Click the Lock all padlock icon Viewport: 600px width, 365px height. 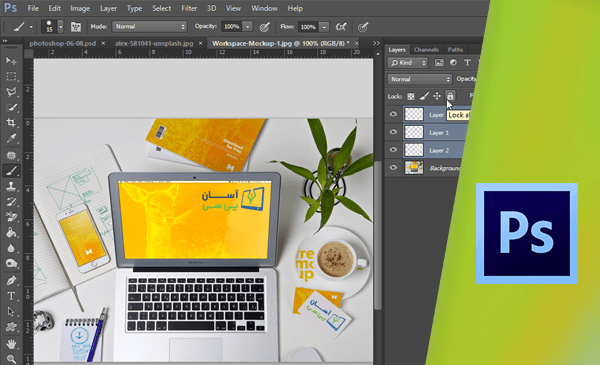450,96
